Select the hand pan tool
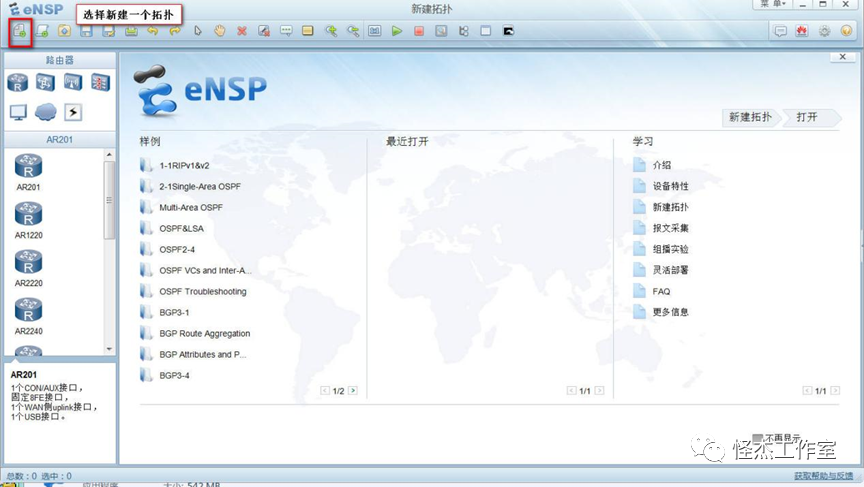The height and width of the screenshot is (487, 864). tap(220, 31)
